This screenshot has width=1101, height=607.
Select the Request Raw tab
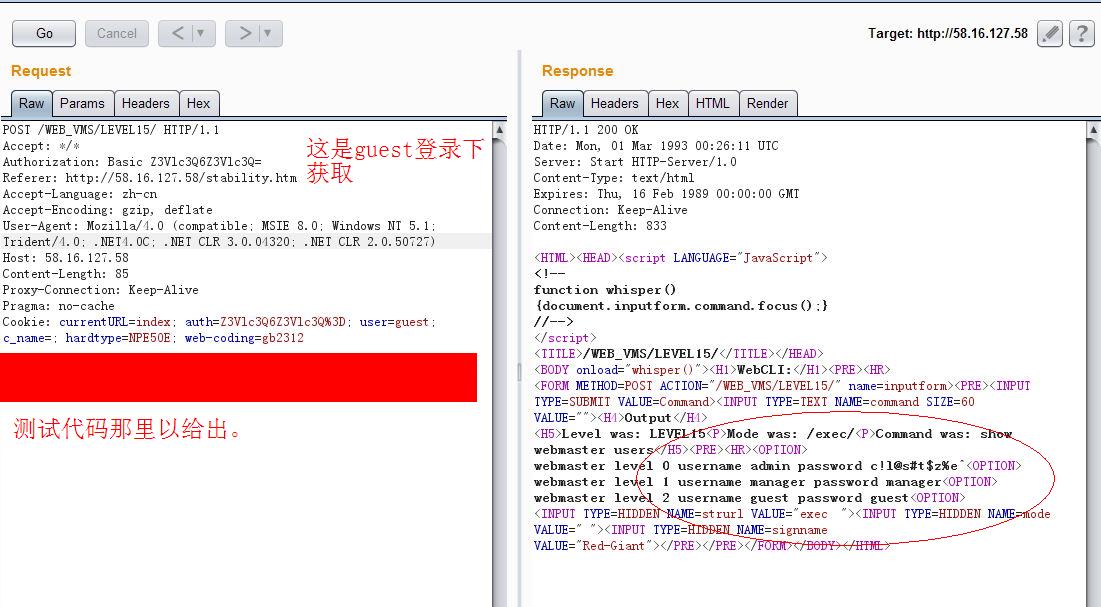coord(32,103)
